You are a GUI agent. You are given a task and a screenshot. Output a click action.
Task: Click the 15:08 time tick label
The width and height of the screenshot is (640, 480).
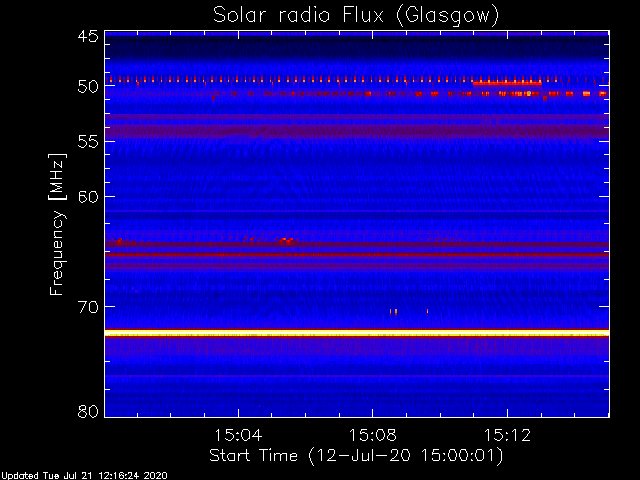tap(372, 435)
